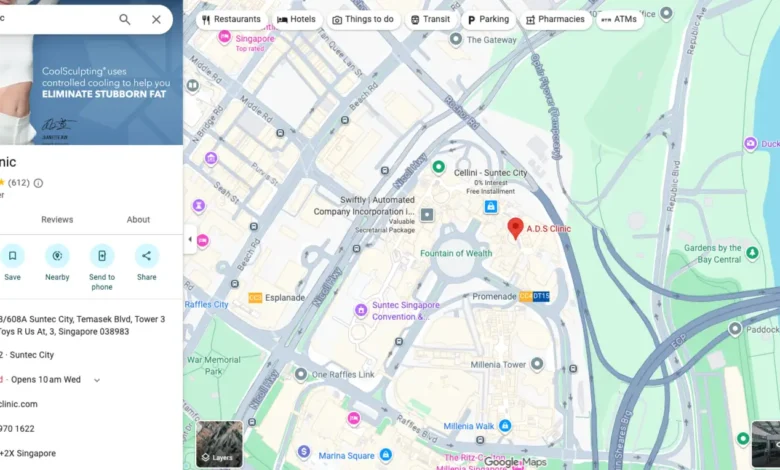Show nearby ATMs on map
The image size is (780, 470).
619,19
